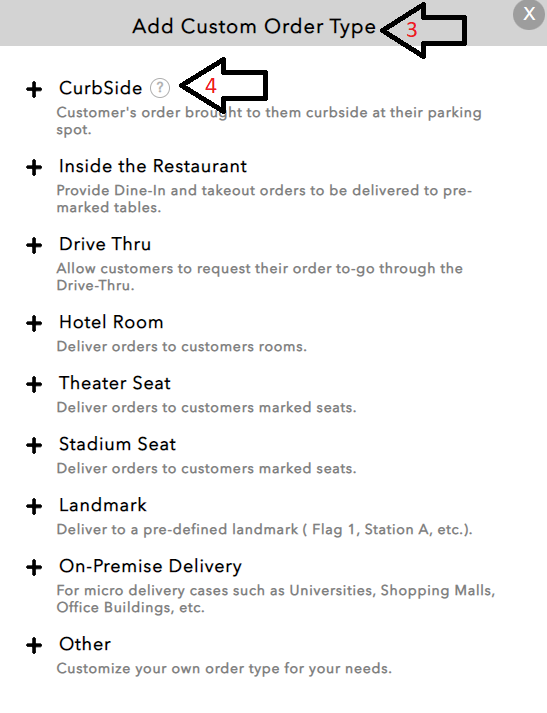
Task: Add Inside the Restaurant via plus icon
Action: (x=34, y=167)
